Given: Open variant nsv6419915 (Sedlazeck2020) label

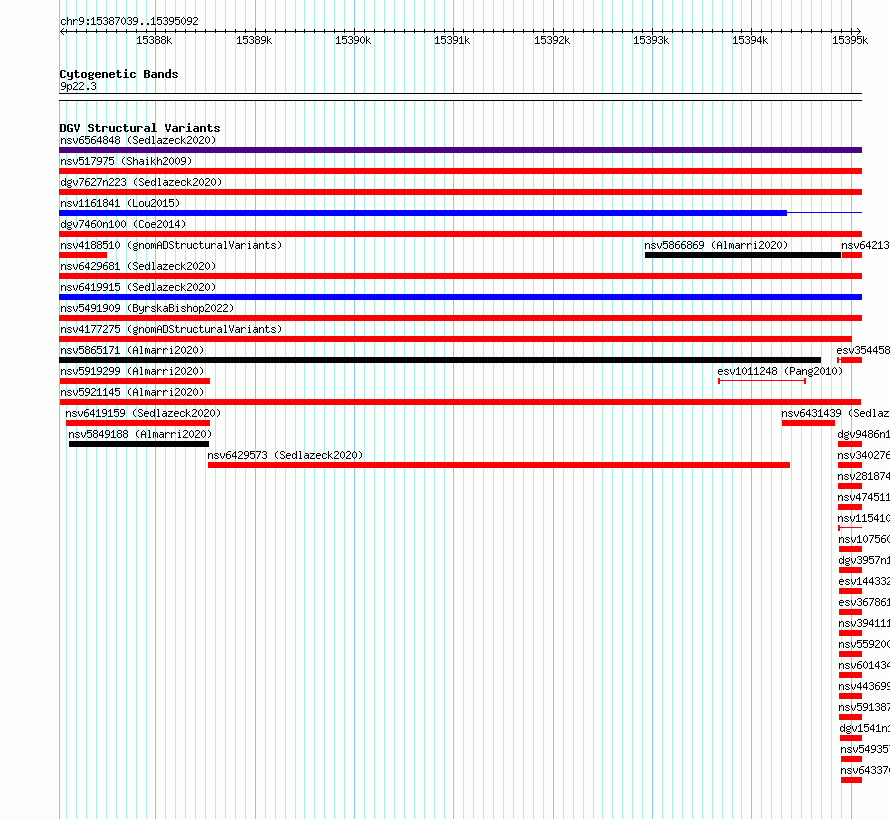Looking at the screenshot, I should (138, 287).
